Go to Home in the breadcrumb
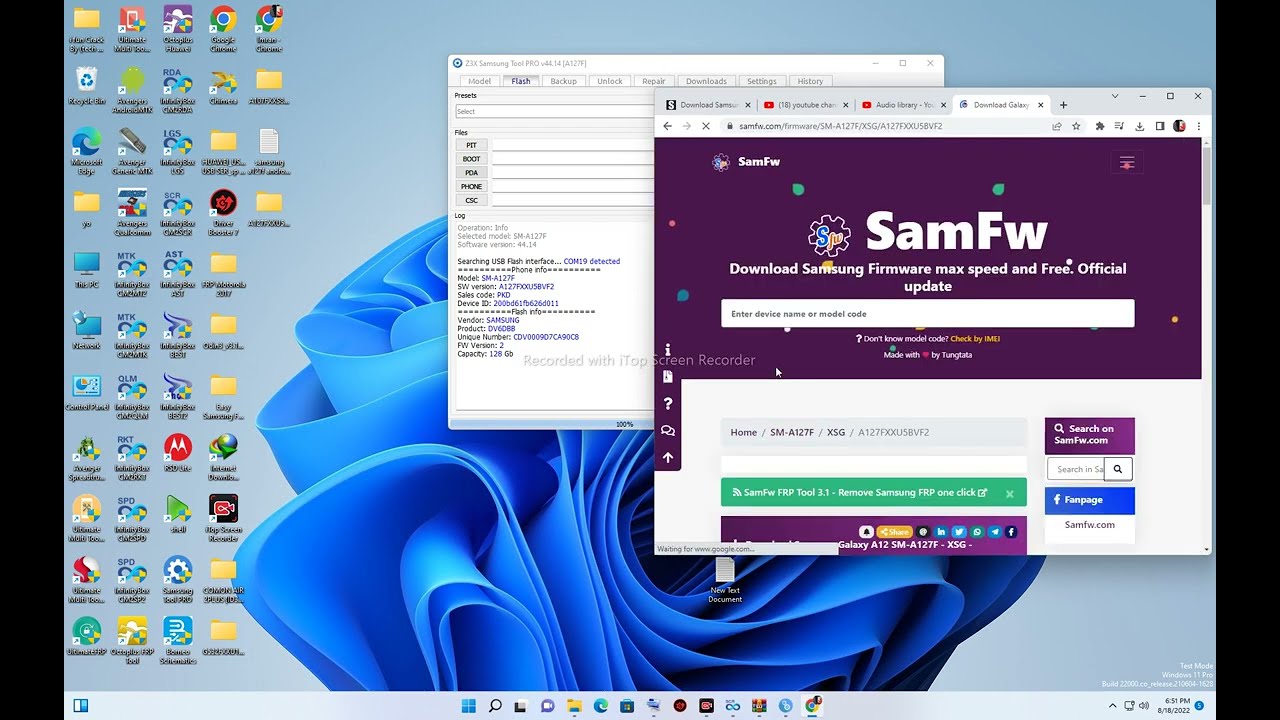The height and width of the screenshot is (720, 1280). point(744,433)
